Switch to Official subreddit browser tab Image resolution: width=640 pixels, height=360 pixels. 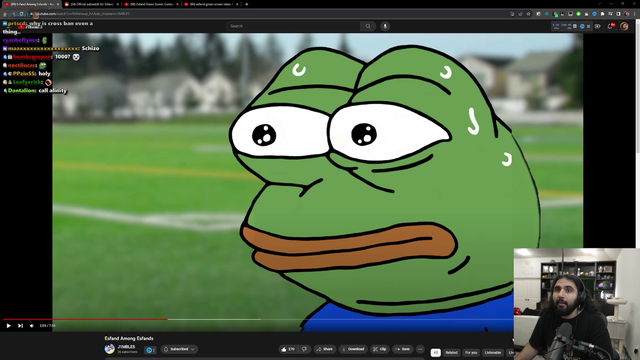tap(91, 4)
